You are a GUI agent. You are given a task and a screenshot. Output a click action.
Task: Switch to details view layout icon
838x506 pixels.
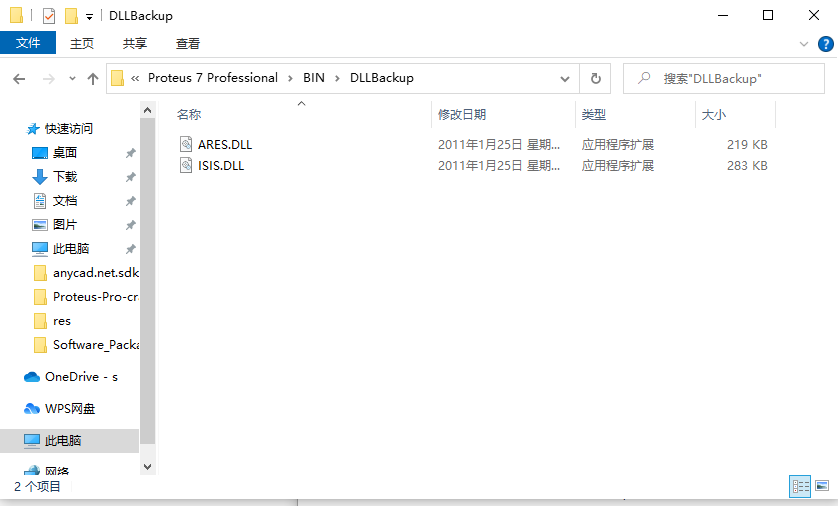(800, 486)
